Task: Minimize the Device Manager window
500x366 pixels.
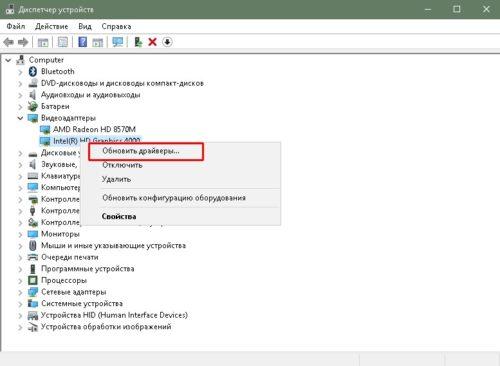Action: click(x=428, y=9)
